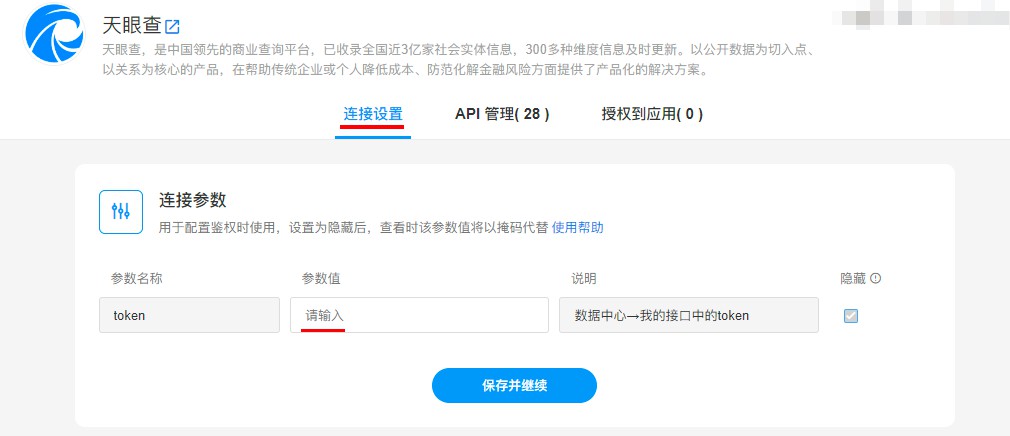Screen dimensions: 1010x436
Task: Open the external link icon beside 天眼查
Action: point(172,26)
